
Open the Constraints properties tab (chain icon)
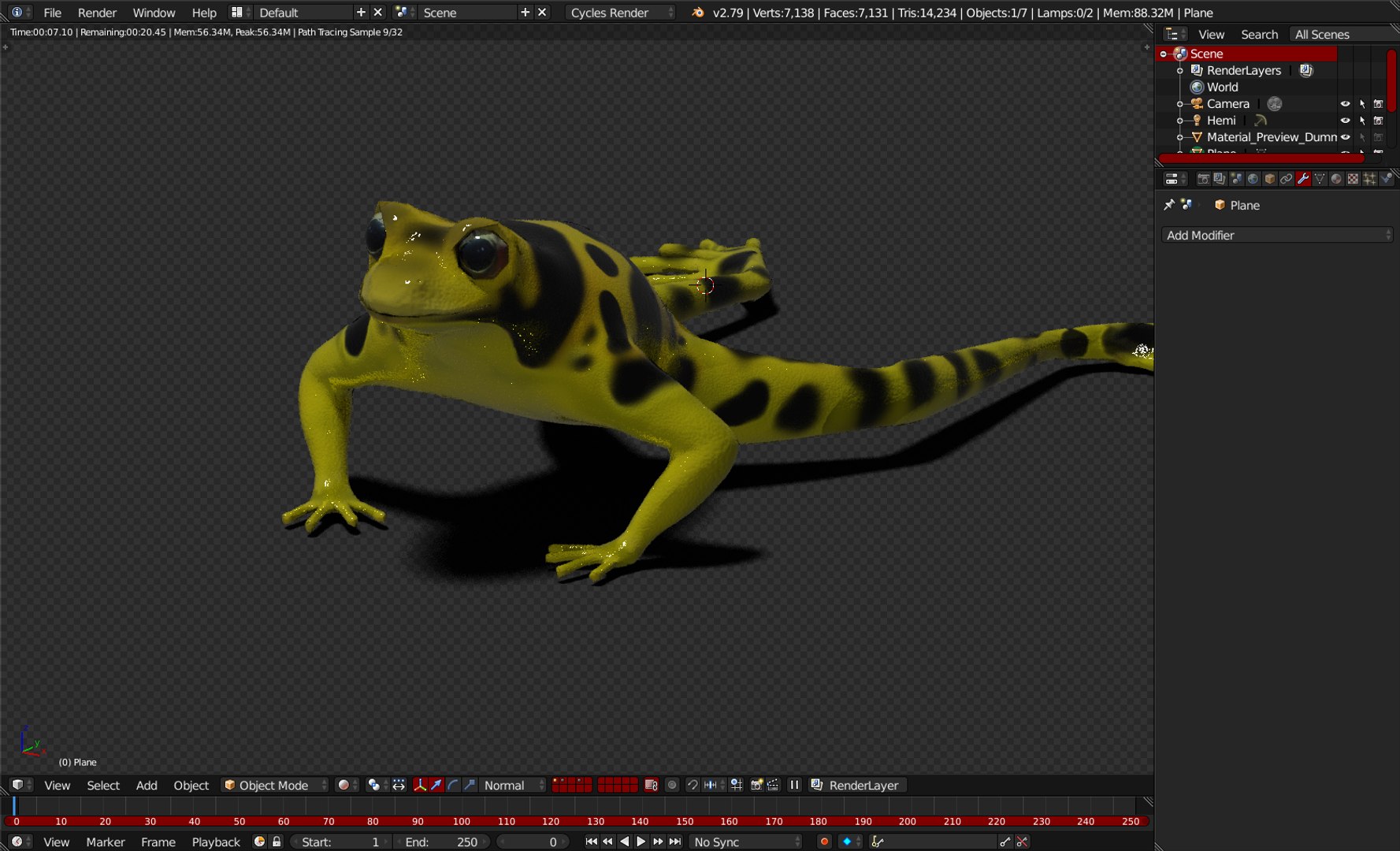point(1287,179)
